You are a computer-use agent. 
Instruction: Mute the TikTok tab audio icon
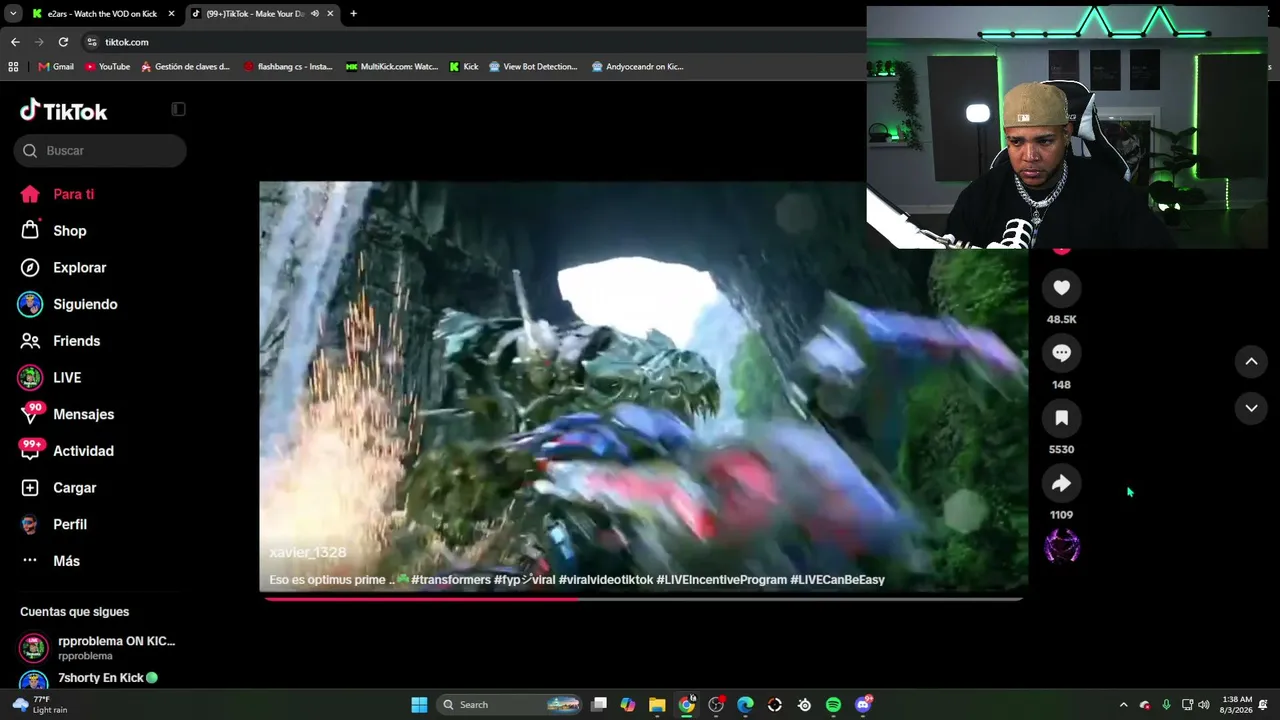pyautogui.click(x=315, y=14)
